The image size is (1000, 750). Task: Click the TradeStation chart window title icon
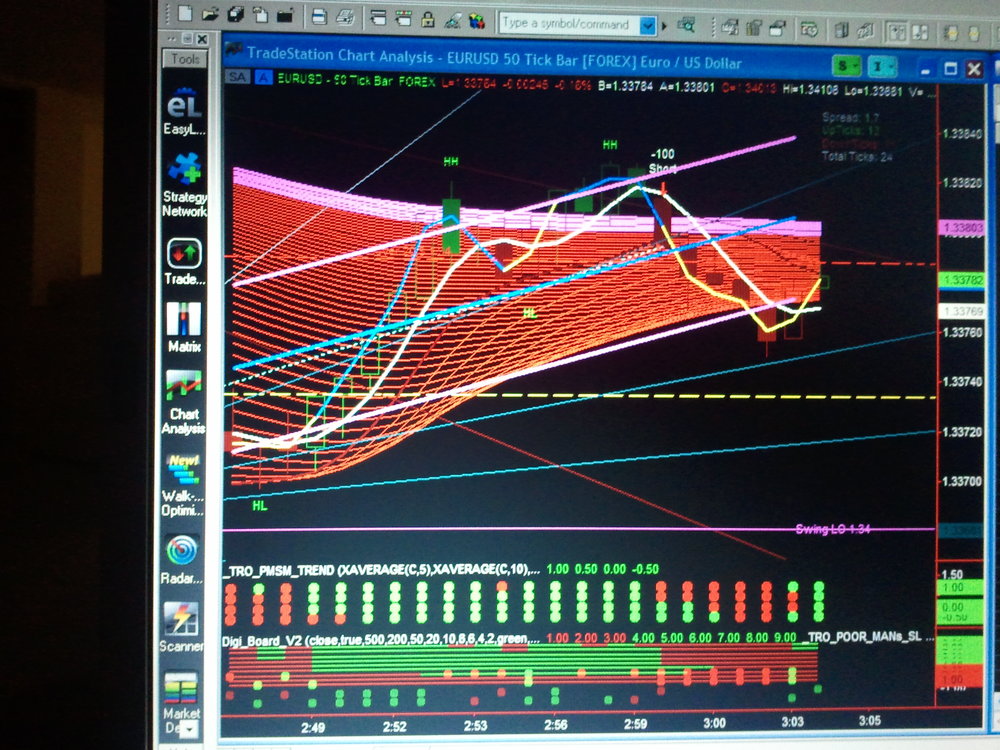tap(234, 51)
